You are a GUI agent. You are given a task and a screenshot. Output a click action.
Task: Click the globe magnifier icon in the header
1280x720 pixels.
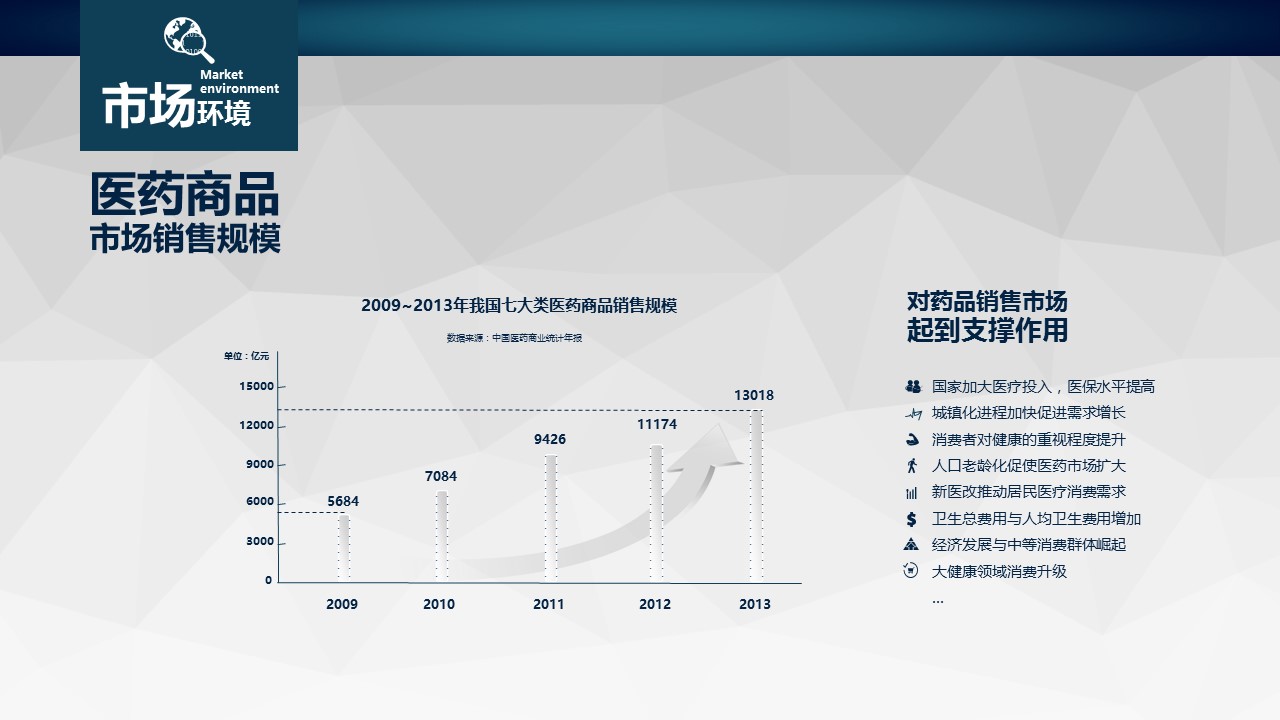coord(188,40)
